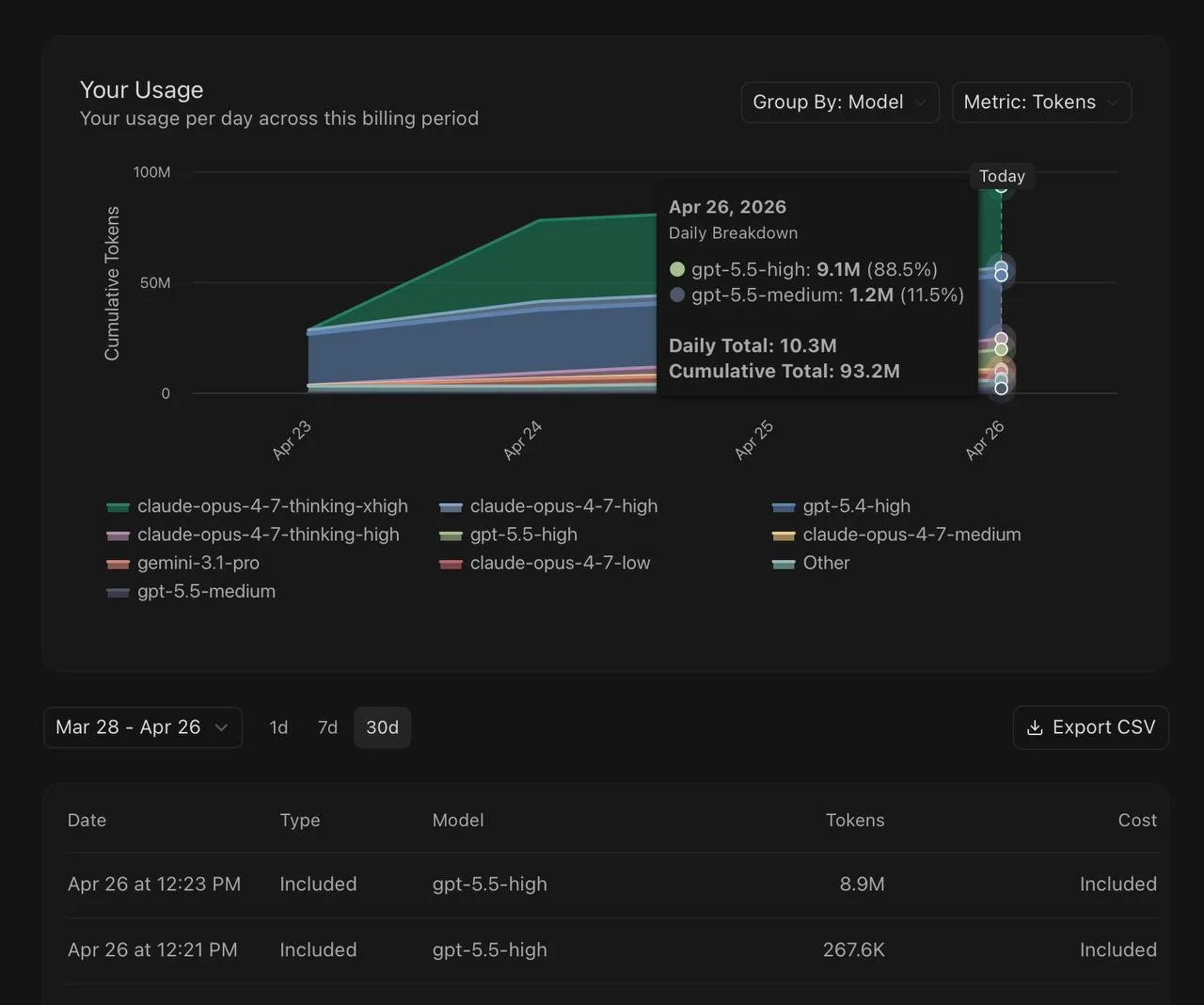Click the Type column header
The width and height of the screenshot is (1204, 1005).
point(300,821)
